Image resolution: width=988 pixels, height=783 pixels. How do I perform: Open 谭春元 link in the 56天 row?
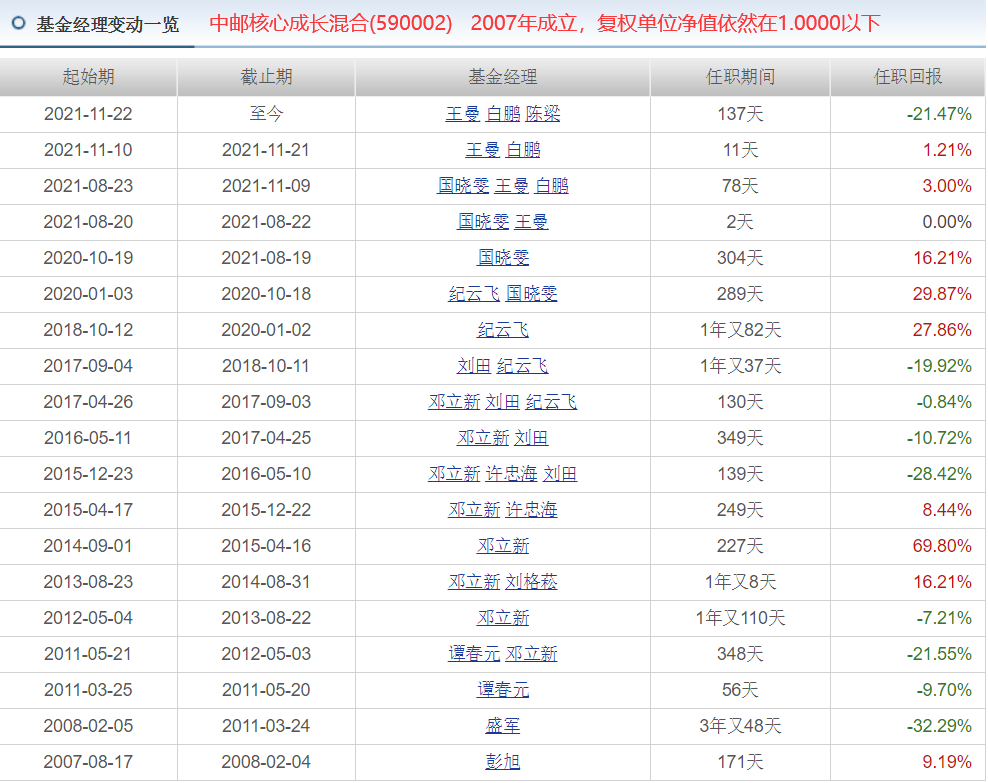tap(503, 690)
